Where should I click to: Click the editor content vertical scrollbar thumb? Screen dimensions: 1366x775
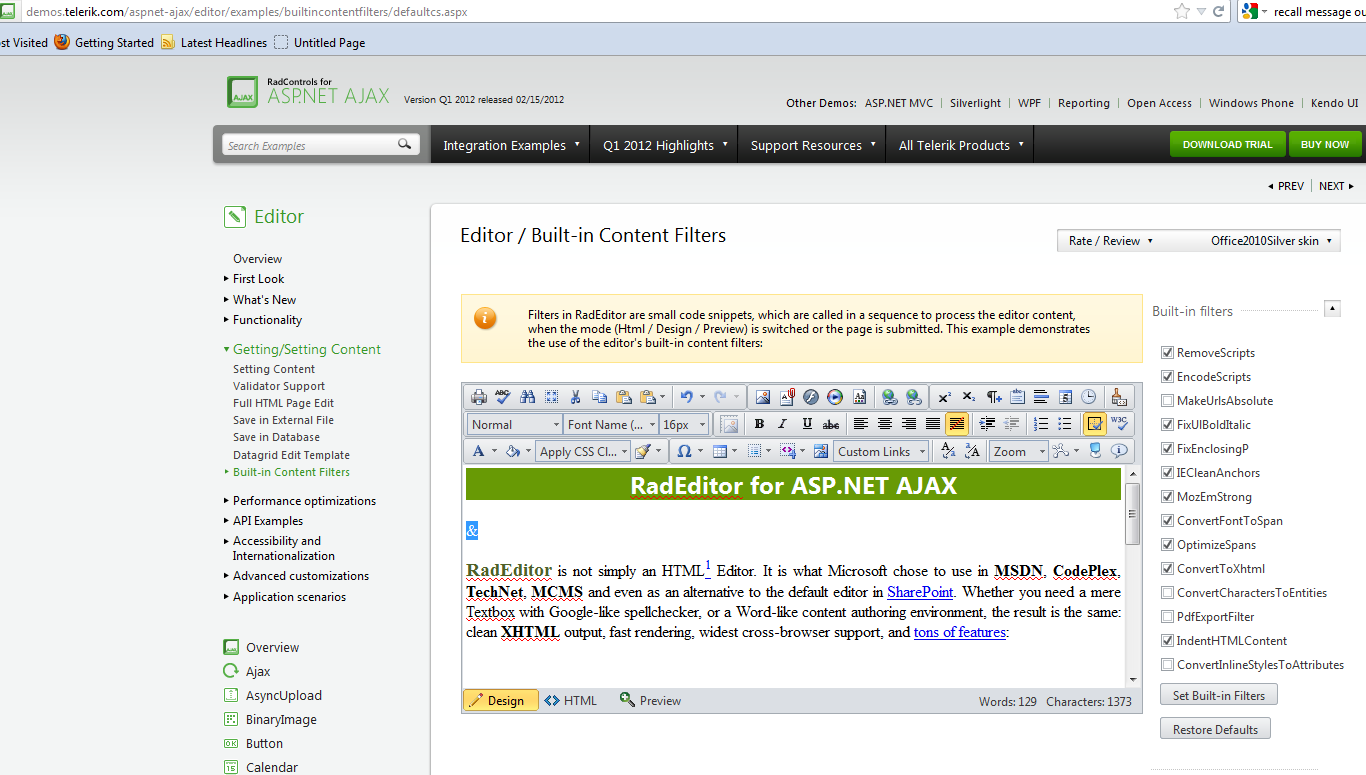point(1132,514)
